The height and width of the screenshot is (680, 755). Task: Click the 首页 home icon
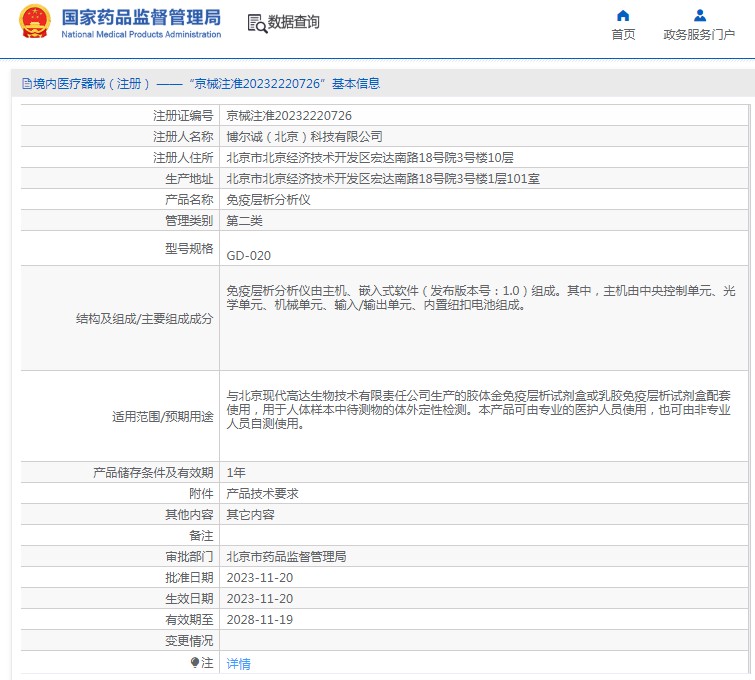(x=623, y=16)
